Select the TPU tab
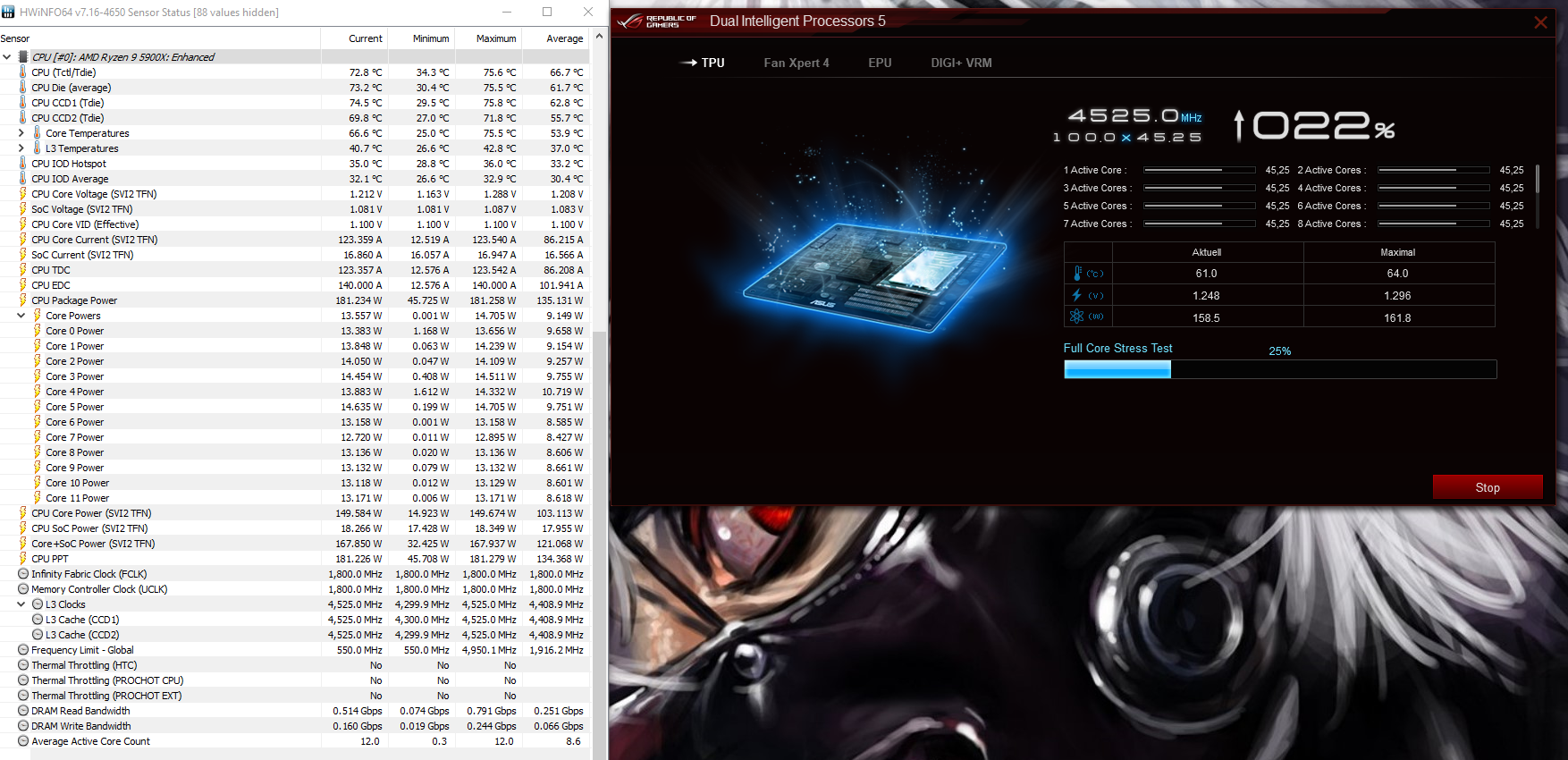This screenshot has width=1568, height=760. [703, 63]
